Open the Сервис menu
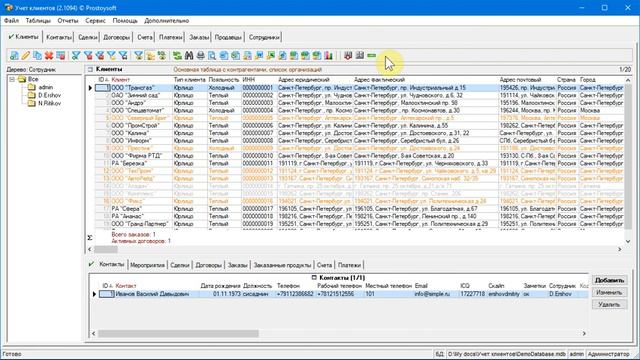 tap(96, 20)
